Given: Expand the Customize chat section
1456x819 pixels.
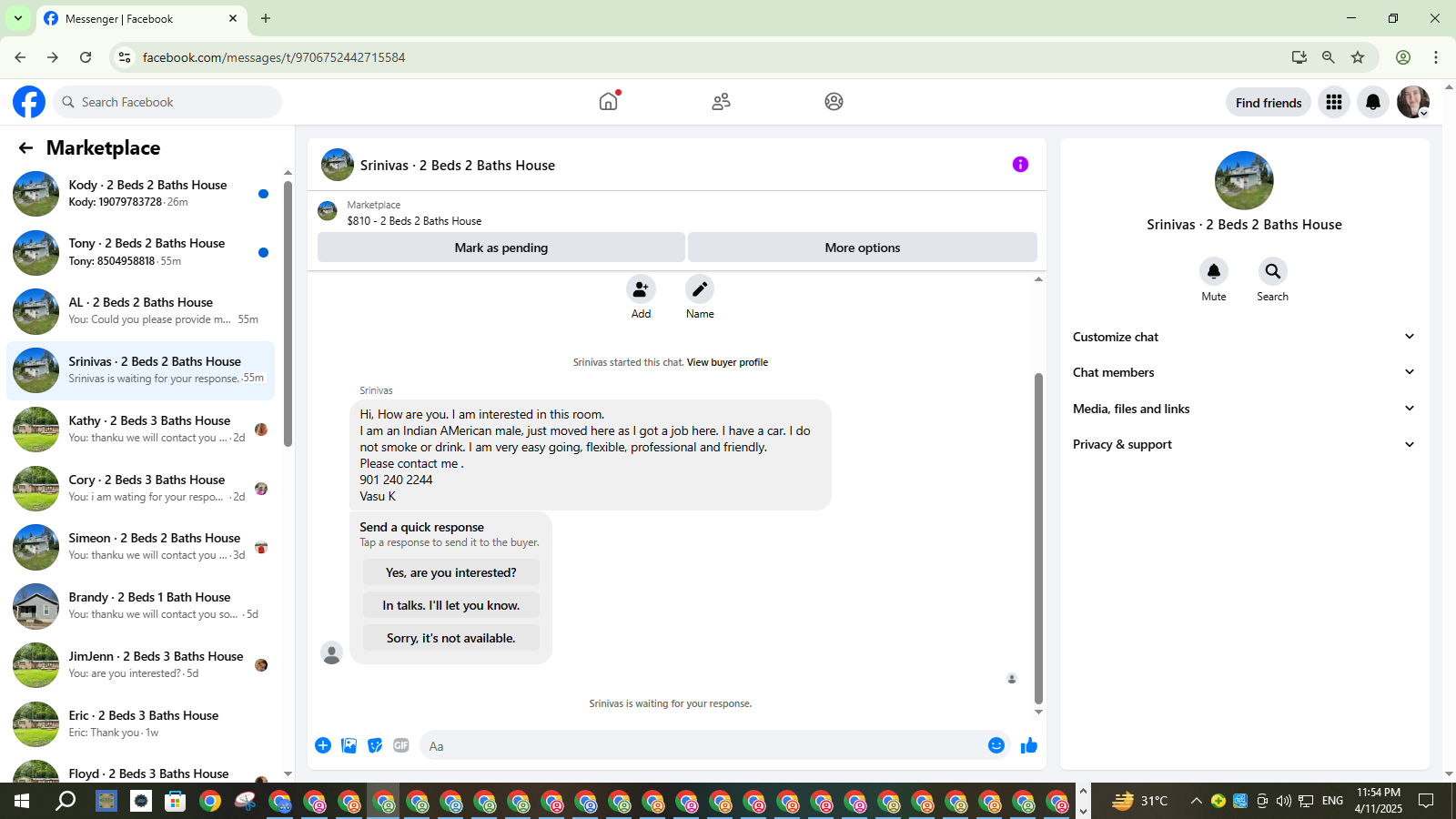Looking at the screenshot, I should tap(1244, 337).
